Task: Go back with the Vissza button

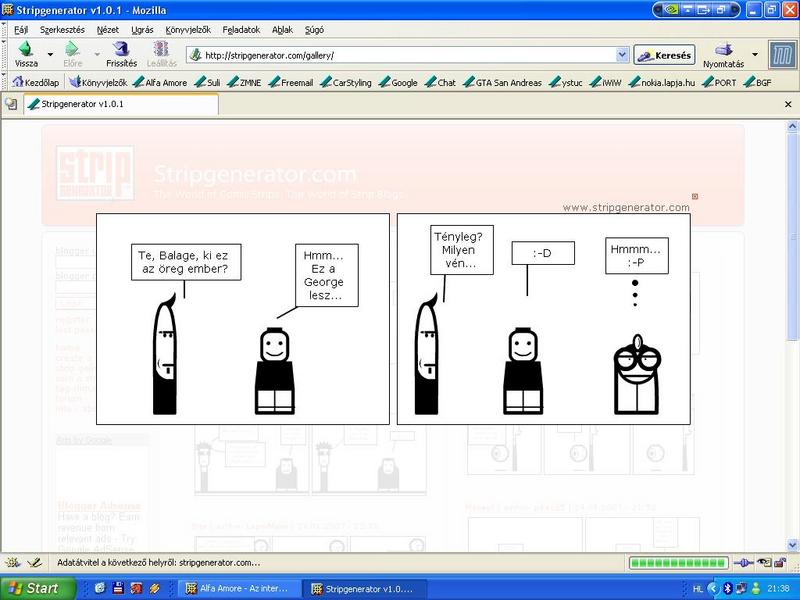Action: pyautogui.click(x=26, y=55)
